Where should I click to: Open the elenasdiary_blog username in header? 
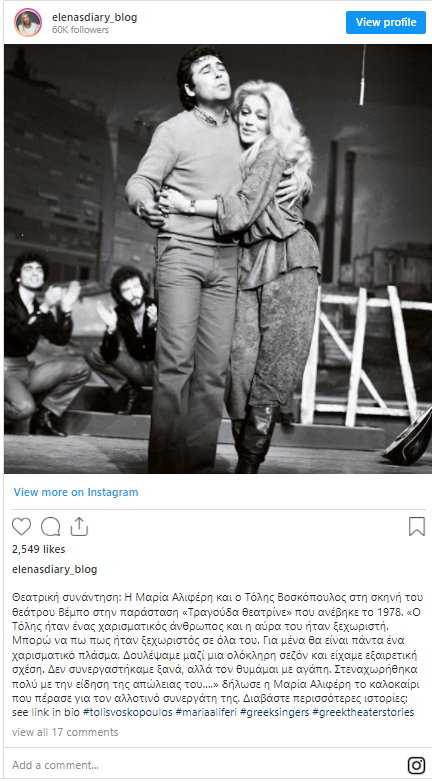(95, 17)
